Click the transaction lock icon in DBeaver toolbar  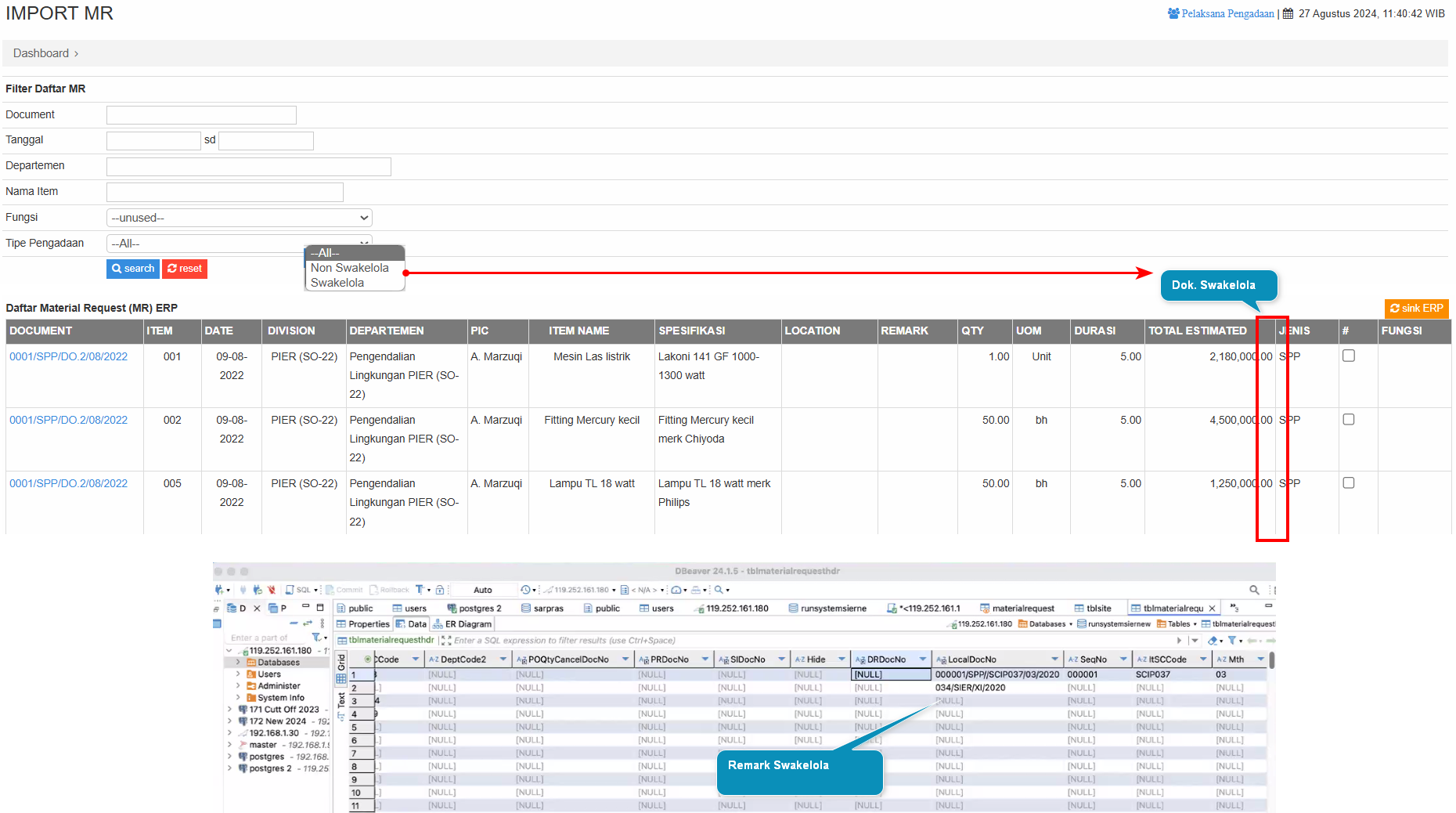point(440,590)
